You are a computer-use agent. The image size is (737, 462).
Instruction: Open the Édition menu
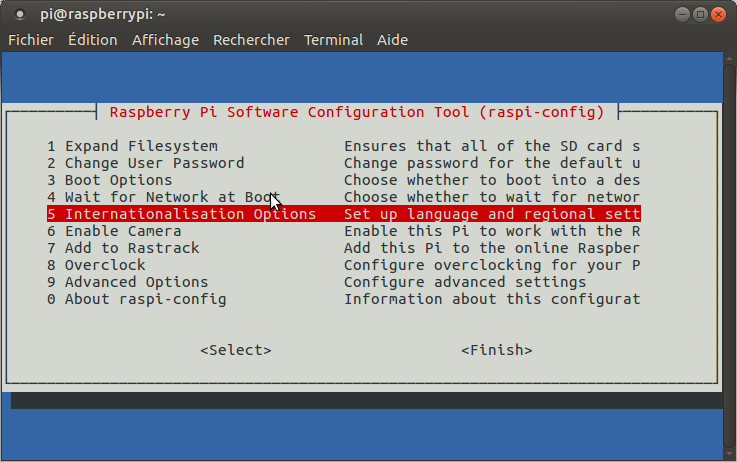pyautogui.click(x=92, y=40)
